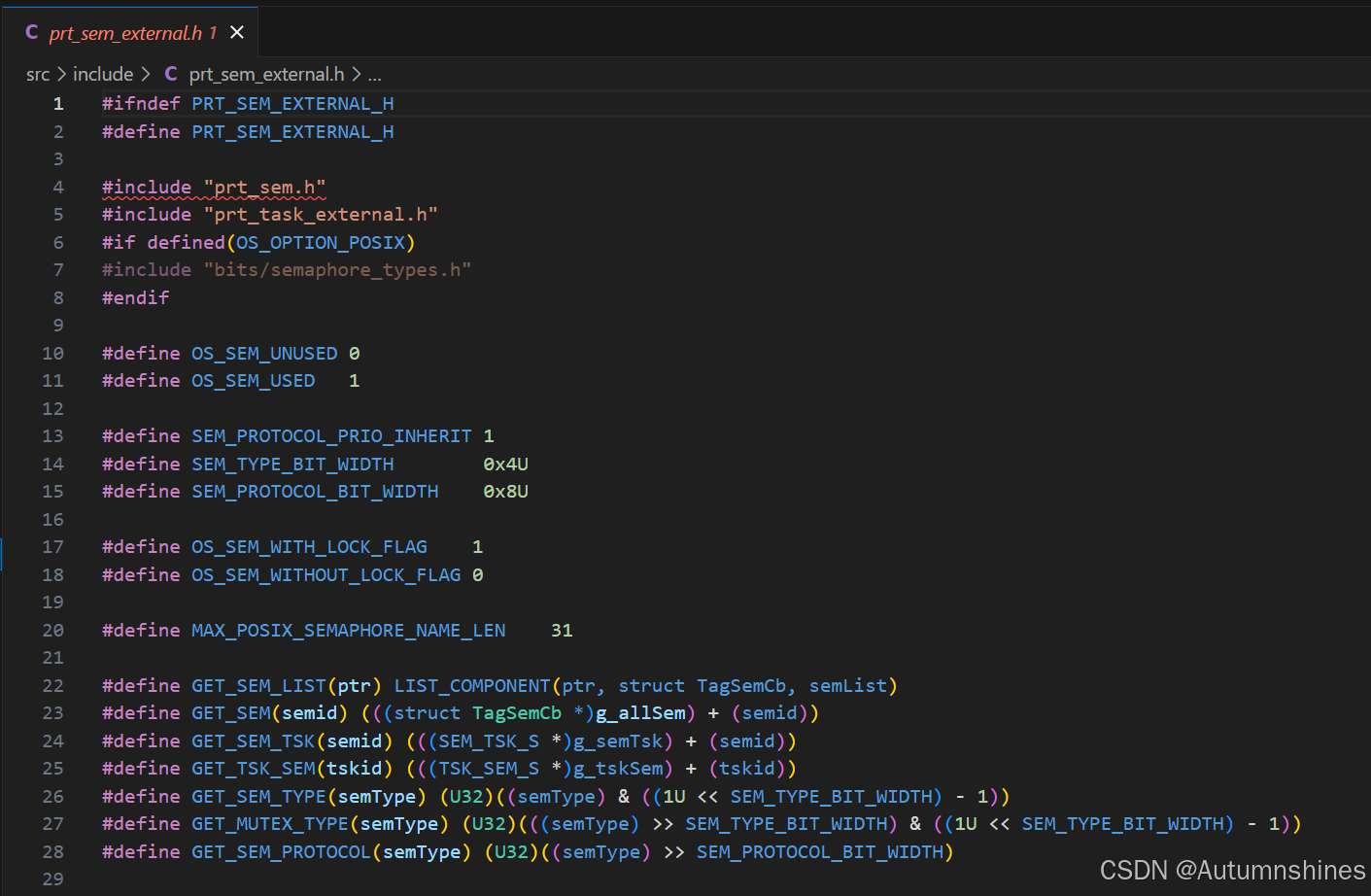Image resolution: width=1371 pixels, height=896 pixels.
Task: Click SEM_TYPE_BIT_WIDTH macro name on line 14
Action: click(x=292, y=465)
